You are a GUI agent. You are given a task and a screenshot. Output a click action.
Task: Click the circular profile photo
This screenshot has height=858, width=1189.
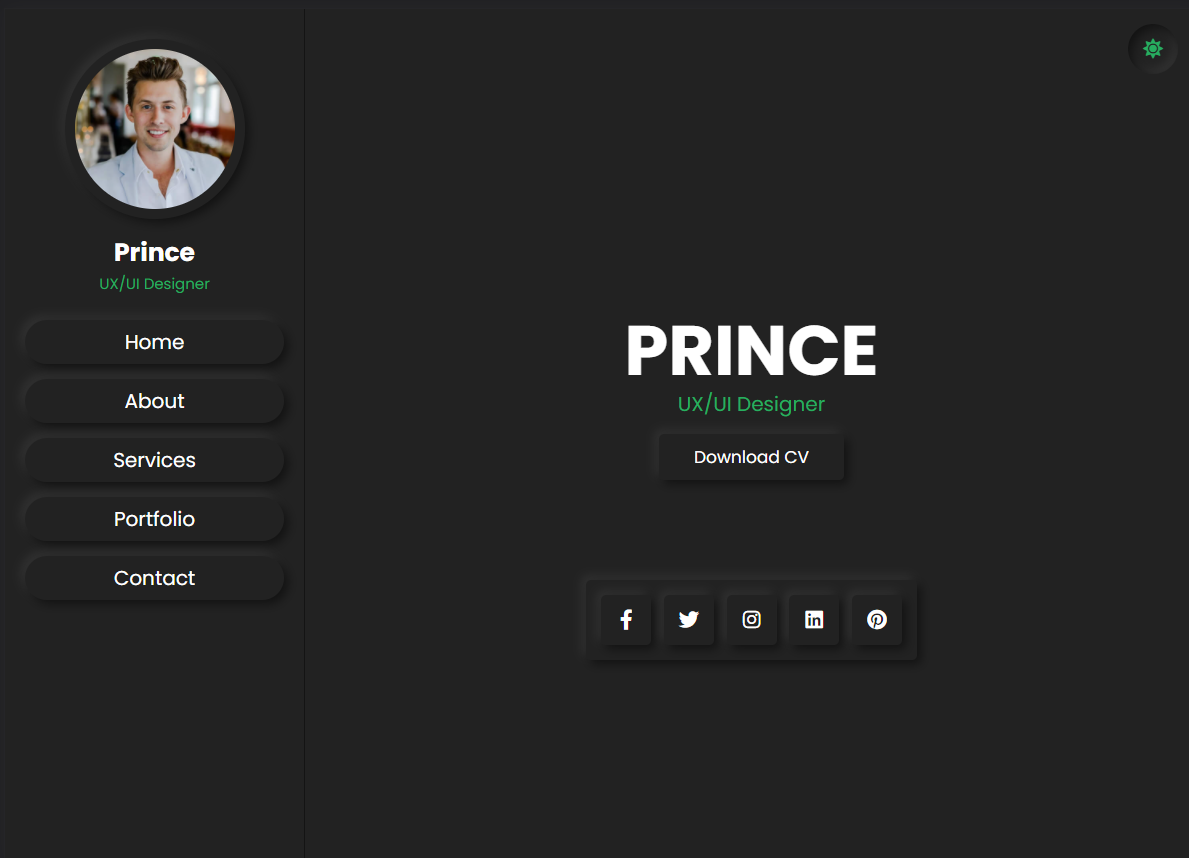(x=155, y=129)
